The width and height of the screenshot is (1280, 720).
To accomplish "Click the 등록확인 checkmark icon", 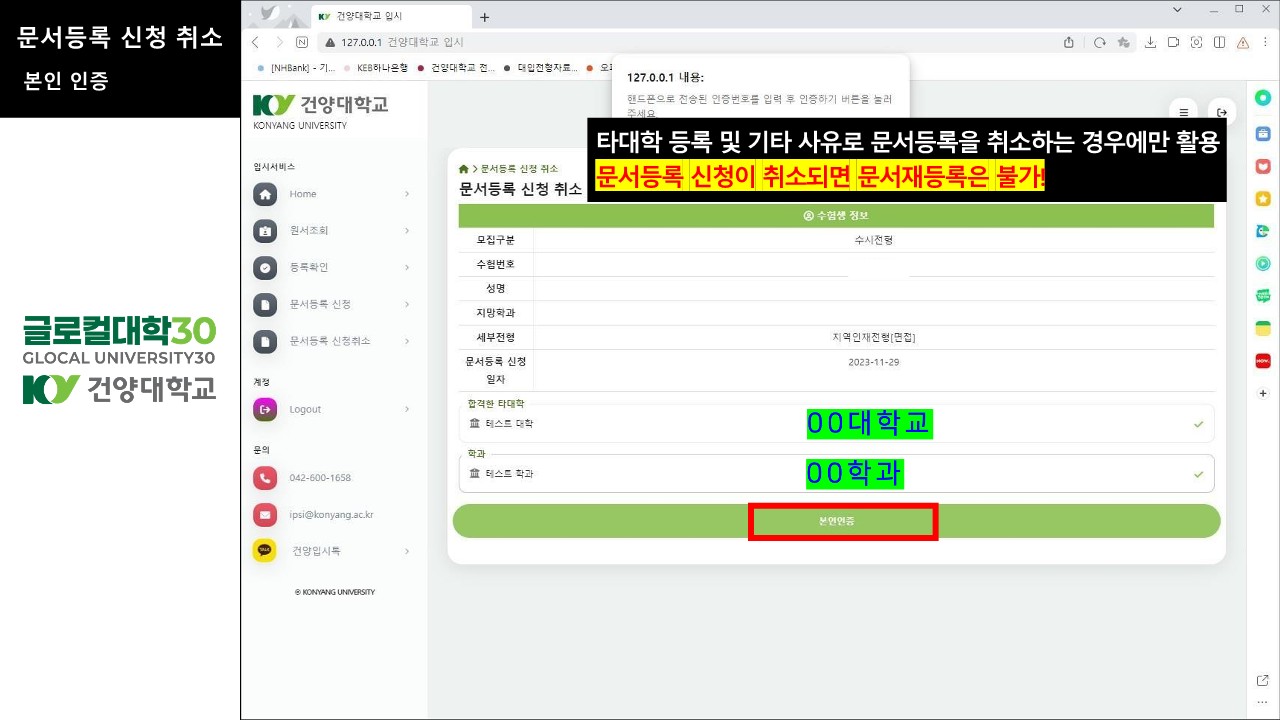I will click(265, 268).
